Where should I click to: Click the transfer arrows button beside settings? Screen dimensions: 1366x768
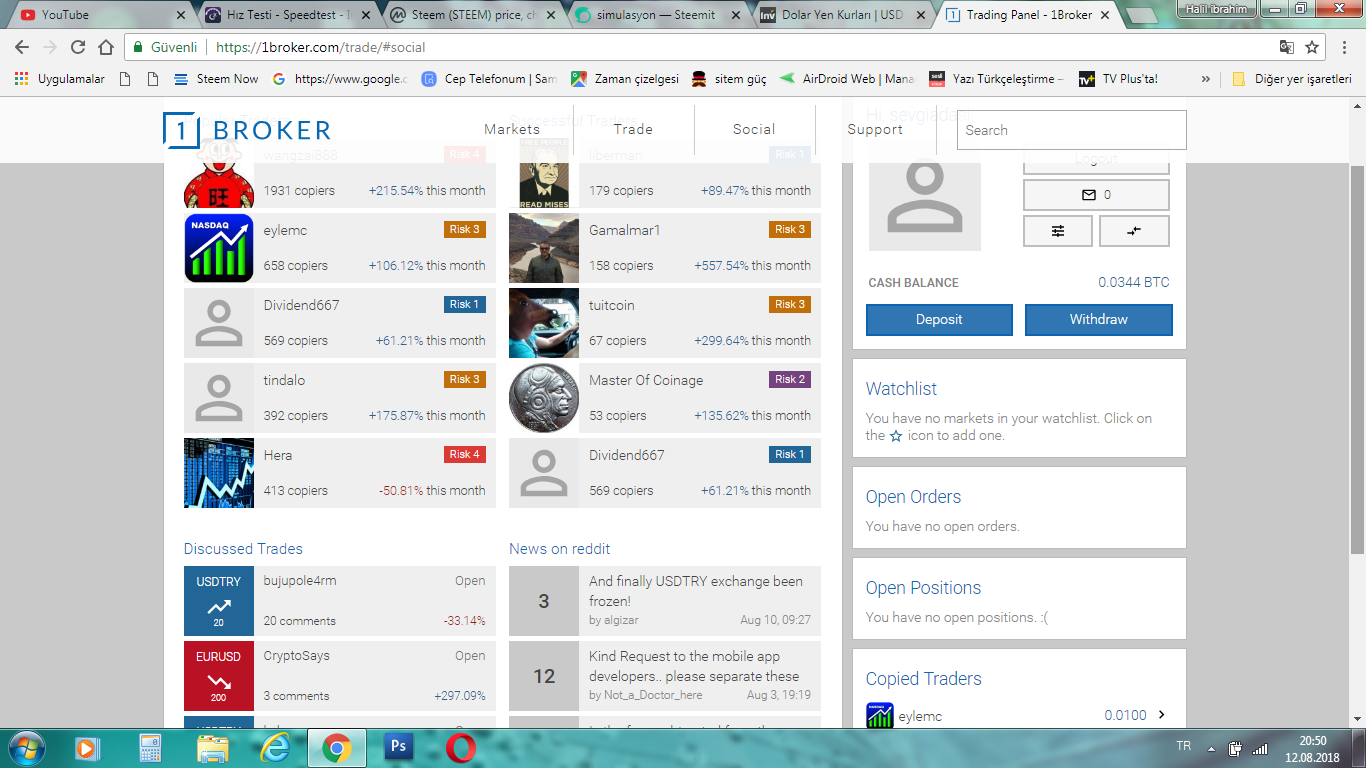1134,231
